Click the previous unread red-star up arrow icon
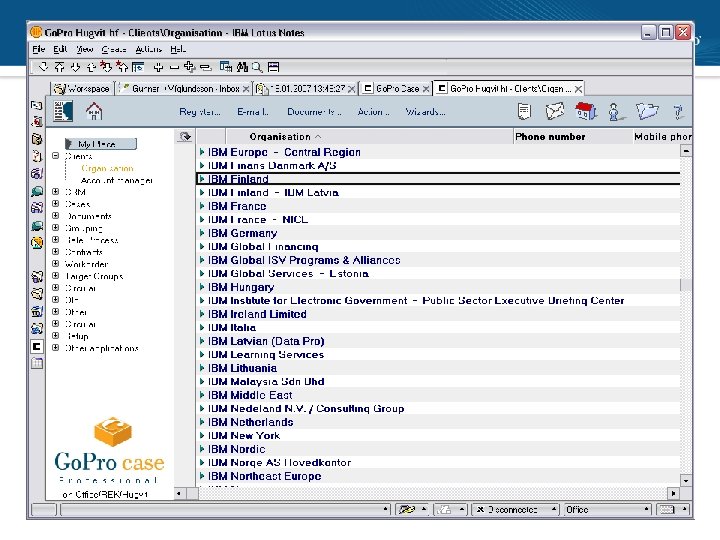This screenshot has width=720, height=540. pos(122,67)
